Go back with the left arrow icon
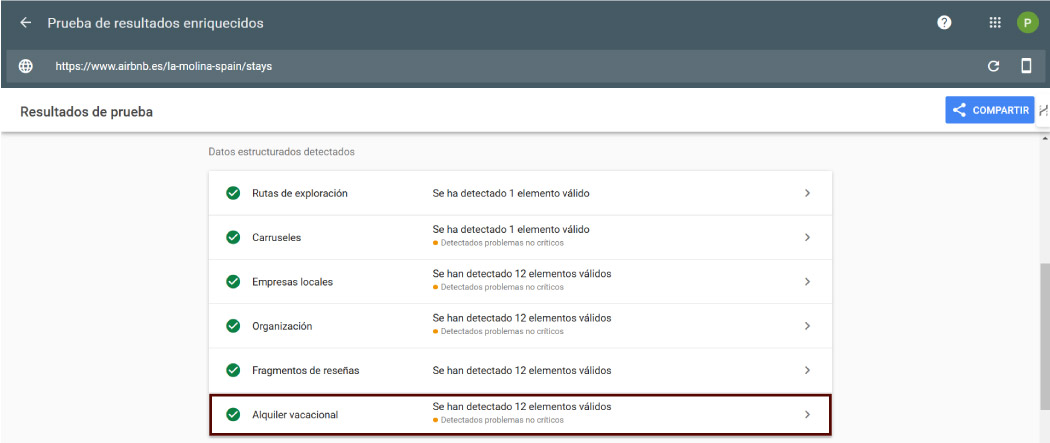 pyautogui.click(x=25, y=23)
